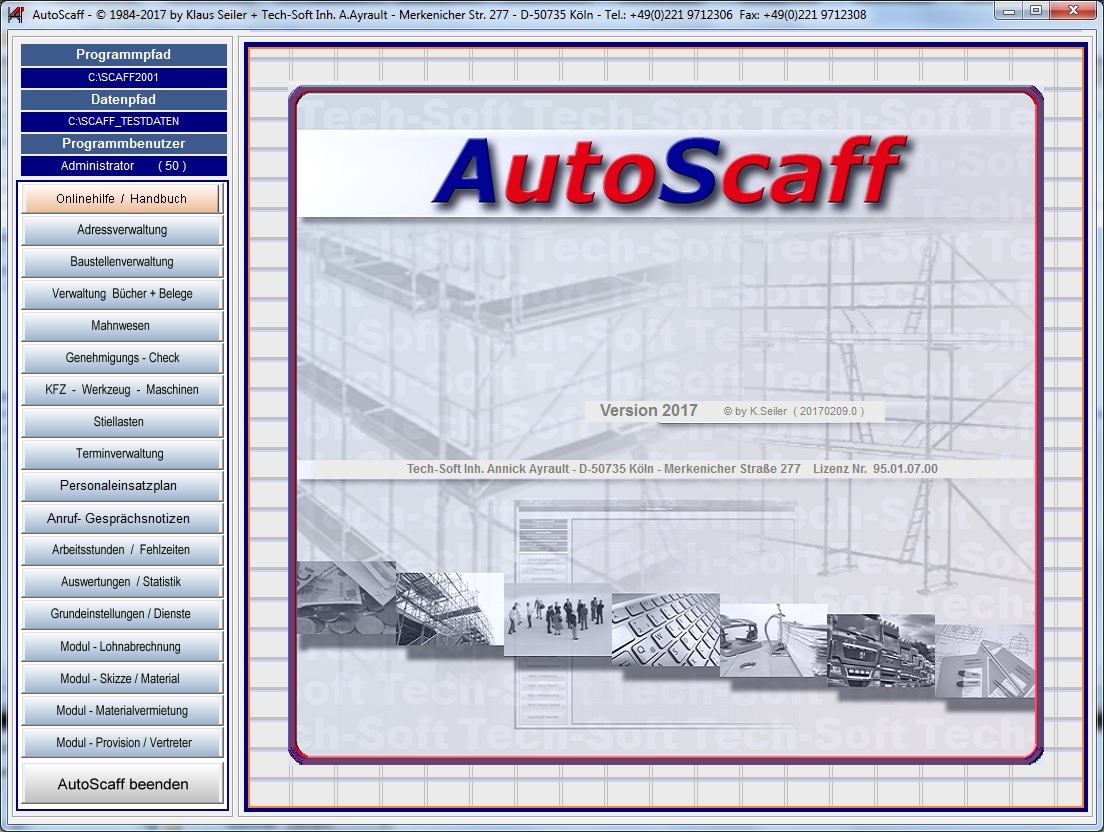Viewport: 1104px width, 832px height.
Task: Click the scaffolding photo thumbnail
Action: [x=450, y=609]
